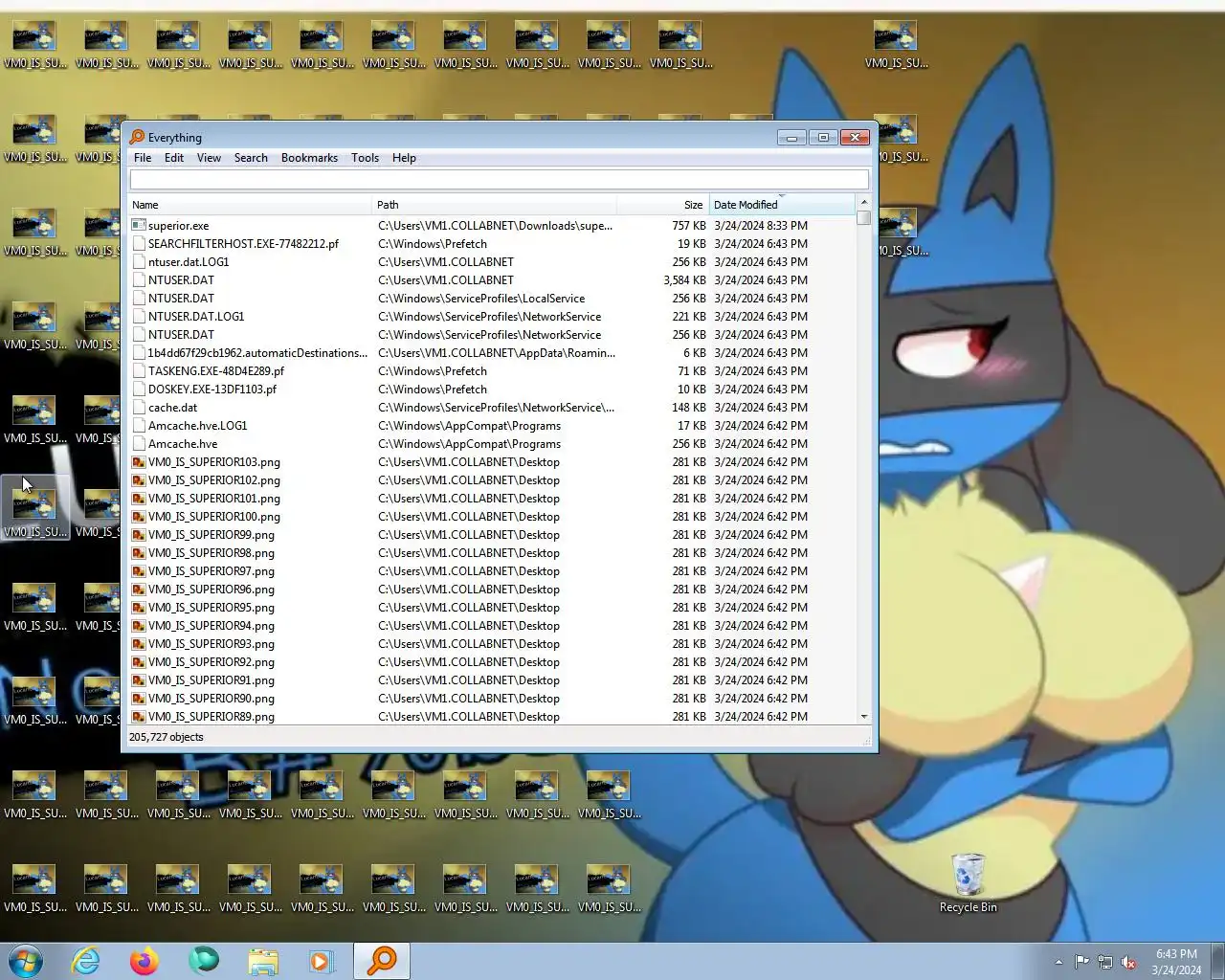Click the Everything search taskbar button
Viewport: 1225px width, 980px height.
[x=382, y=960]
